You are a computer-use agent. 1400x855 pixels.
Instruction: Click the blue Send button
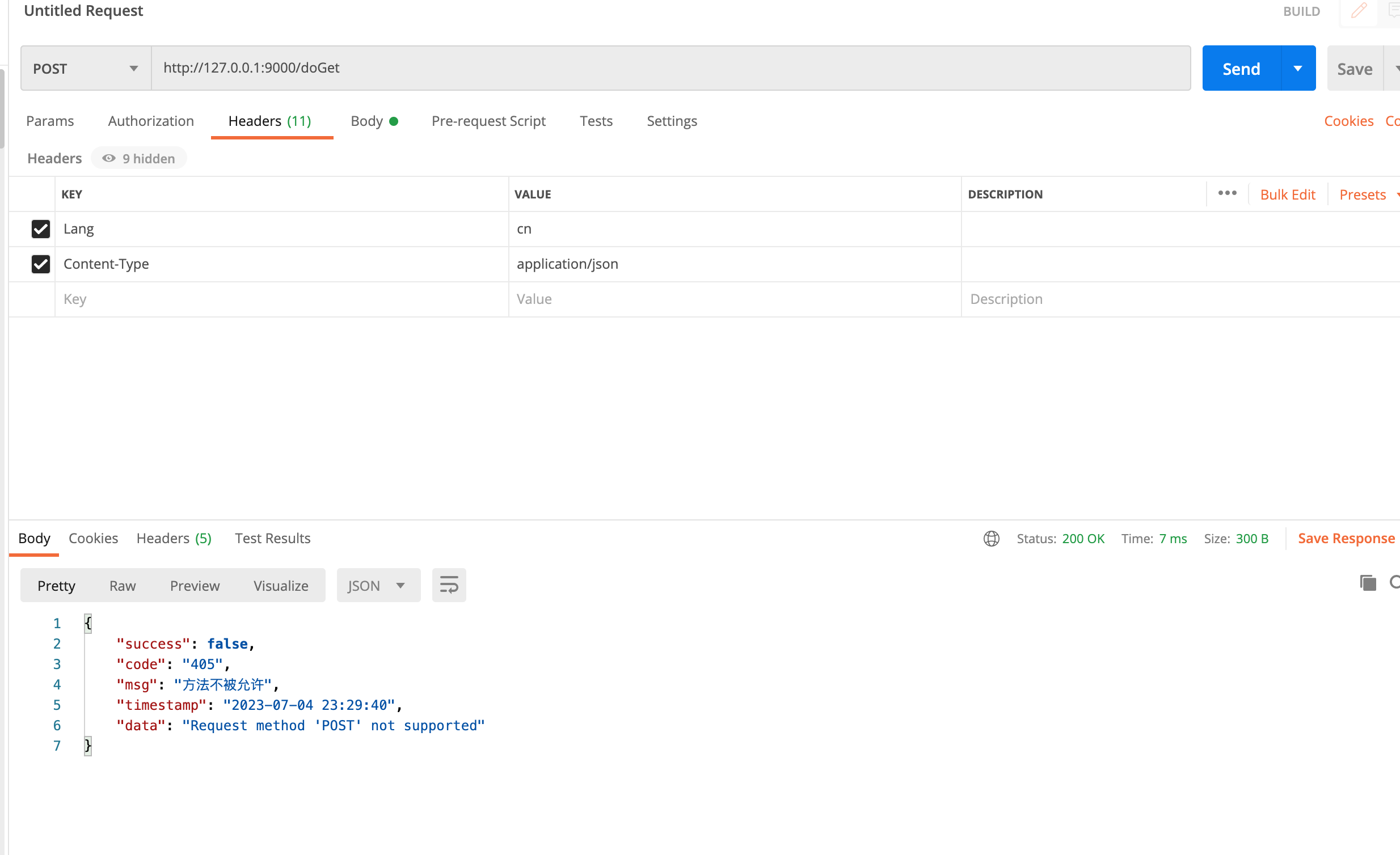[x=1241, y=69]
